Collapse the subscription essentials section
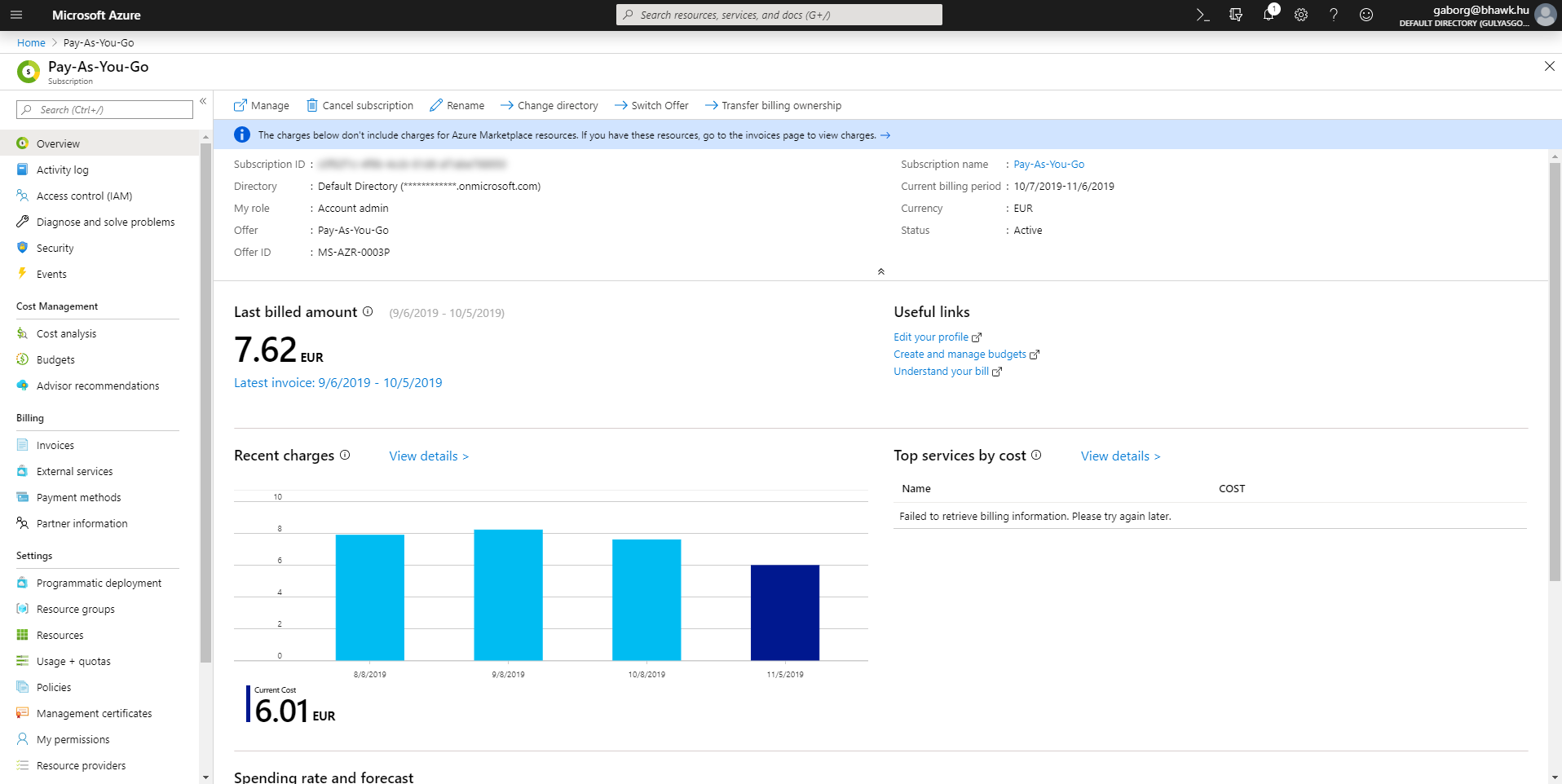The height and width of the screenshot is (784, 1562). (880, 271)
